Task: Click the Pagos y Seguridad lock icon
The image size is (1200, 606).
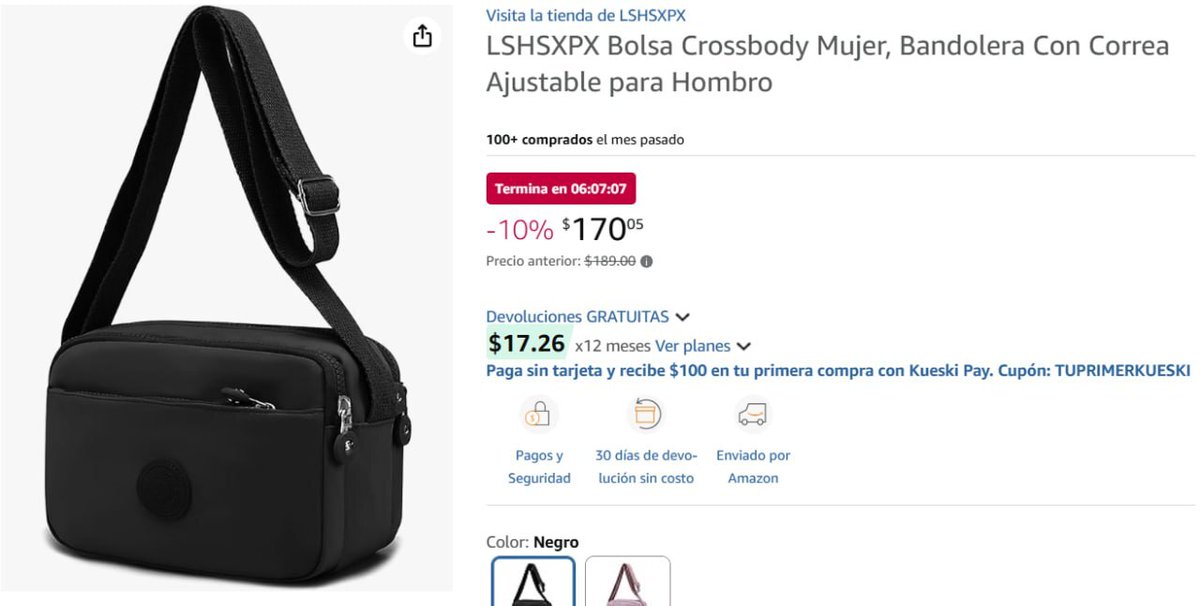Action: click(539, 413)
